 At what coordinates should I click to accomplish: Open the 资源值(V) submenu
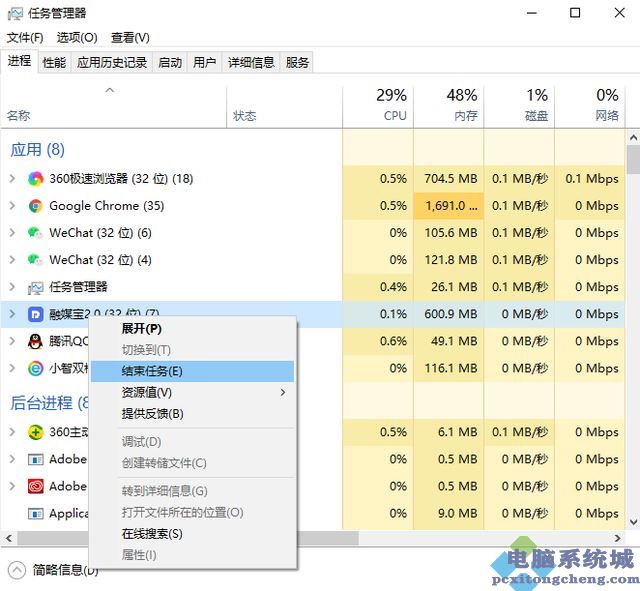[192, 393]
